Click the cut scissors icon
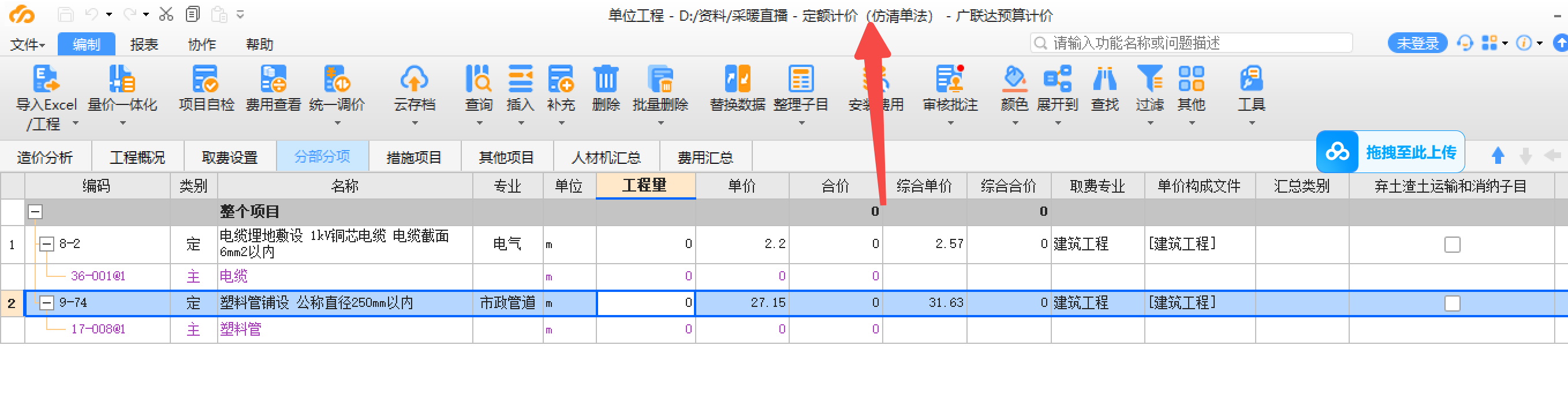 tap(166, 14)
